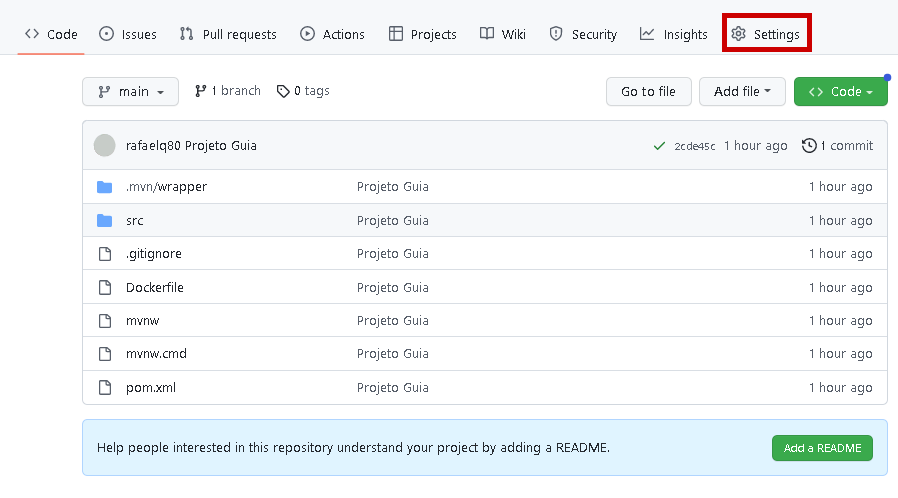Open the mvnw.cmd file
Screen dimensions: 898x498
156,353
